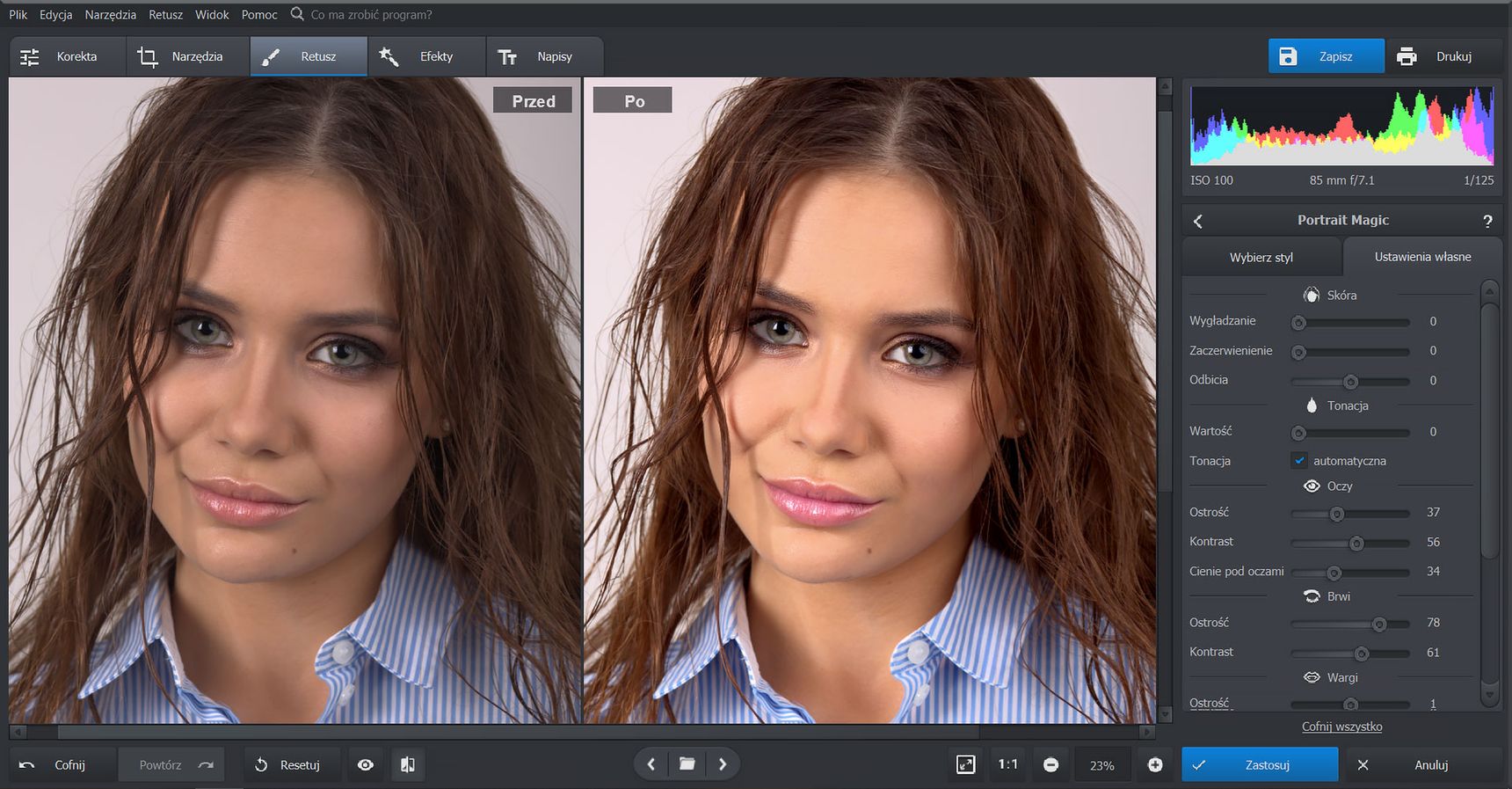Open the folder browse icon

tap(687, 764)
